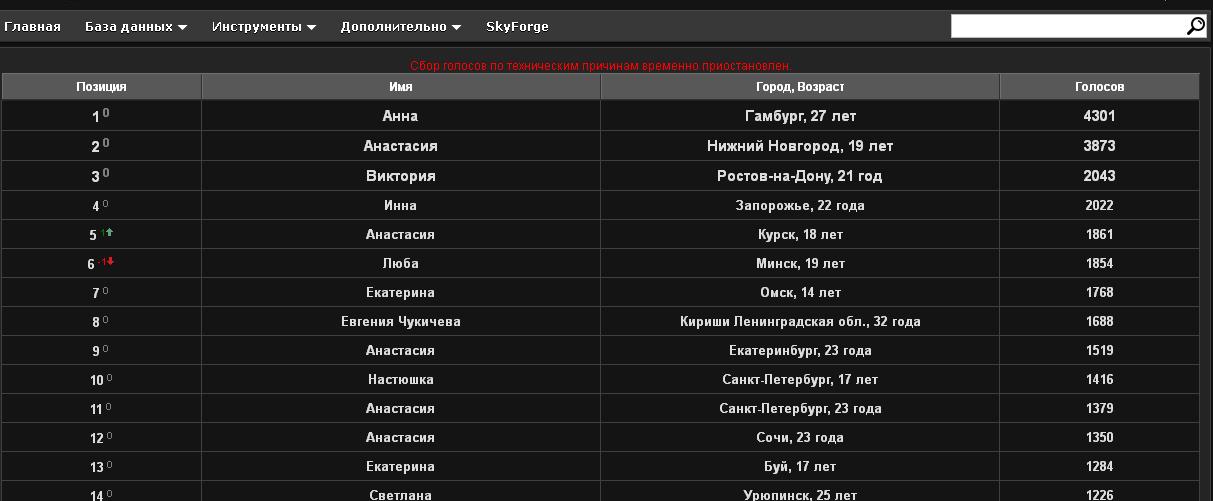Click the cell Омск, 14 лет
The width and height of the screenshot is (1213, 501).
point(800,292)
